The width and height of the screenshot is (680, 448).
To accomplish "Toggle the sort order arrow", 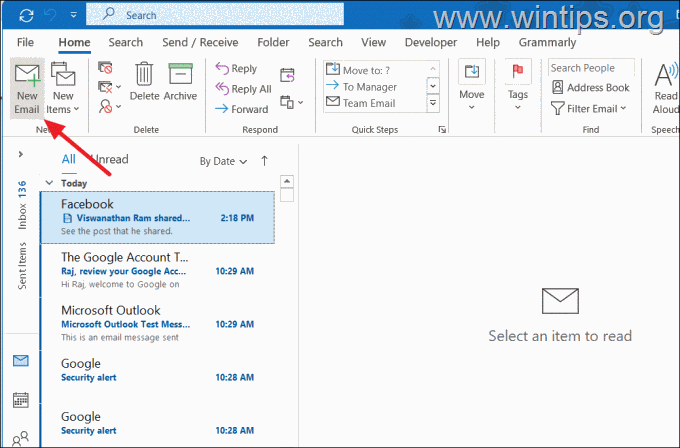I will point(265,161).
